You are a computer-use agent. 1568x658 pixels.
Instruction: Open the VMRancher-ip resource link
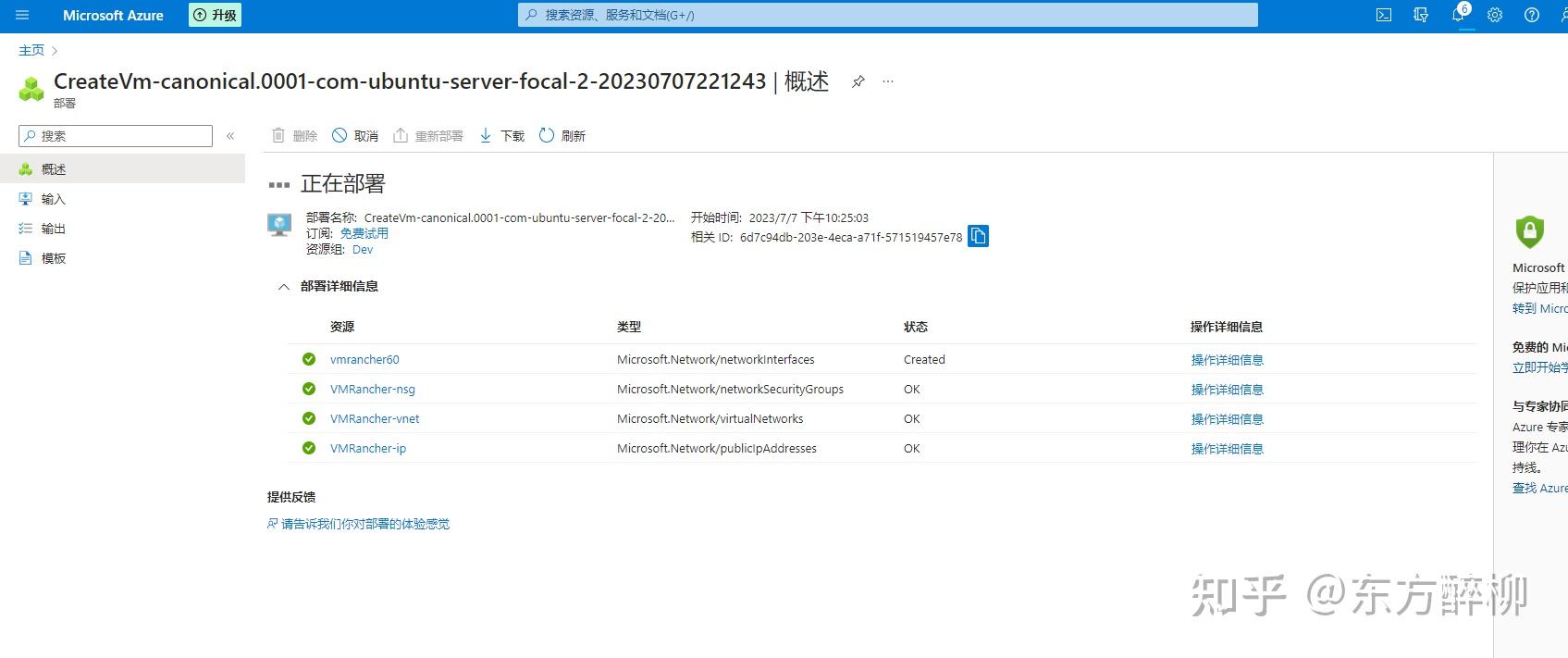click(368, 448)
